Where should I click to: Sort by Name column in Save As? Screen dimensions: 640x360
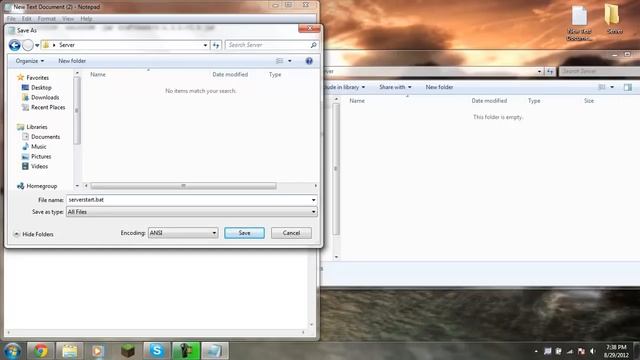click(x=98, y=74)
